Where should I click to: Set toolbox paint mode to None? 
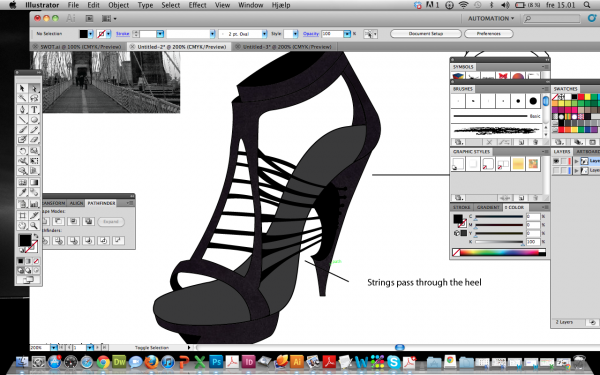tap(36, 261)
